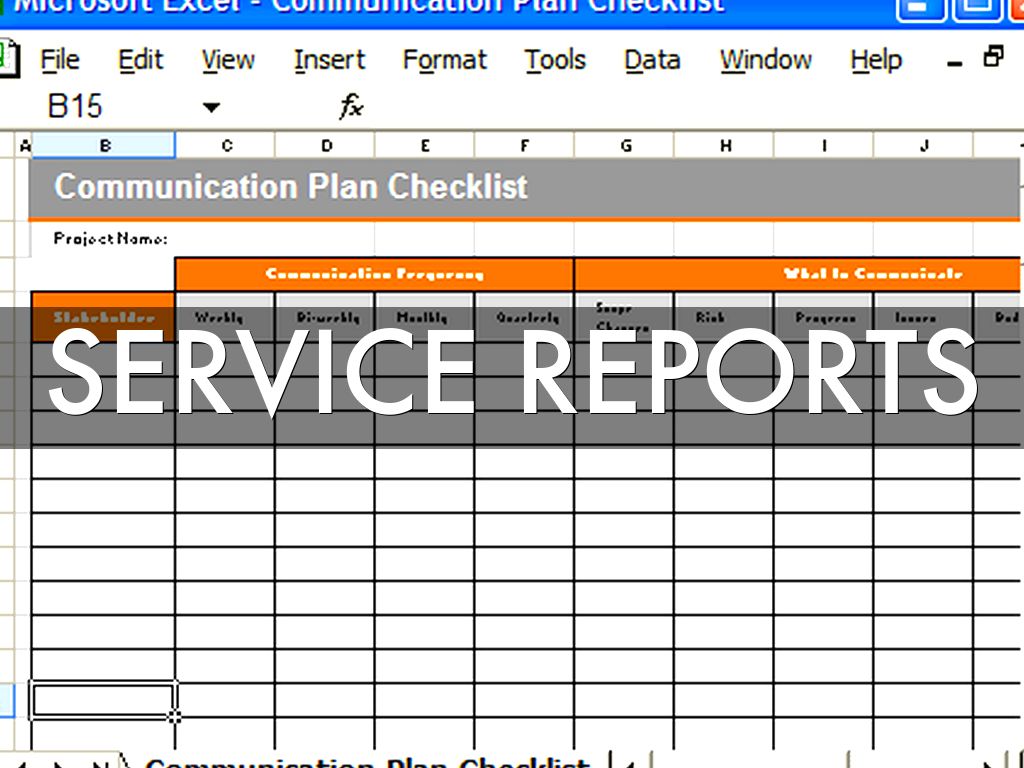Click the Excel workbook icon beside File
Screen dimensions: 1024x768
tap(8, 58)
